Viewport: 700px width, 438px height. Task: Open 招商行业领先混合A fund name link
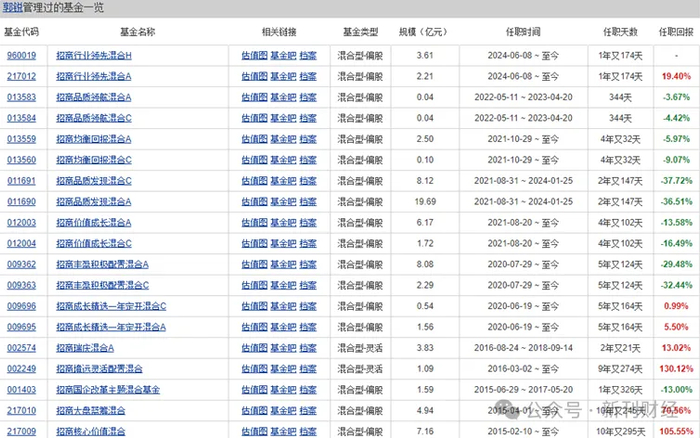94,76
